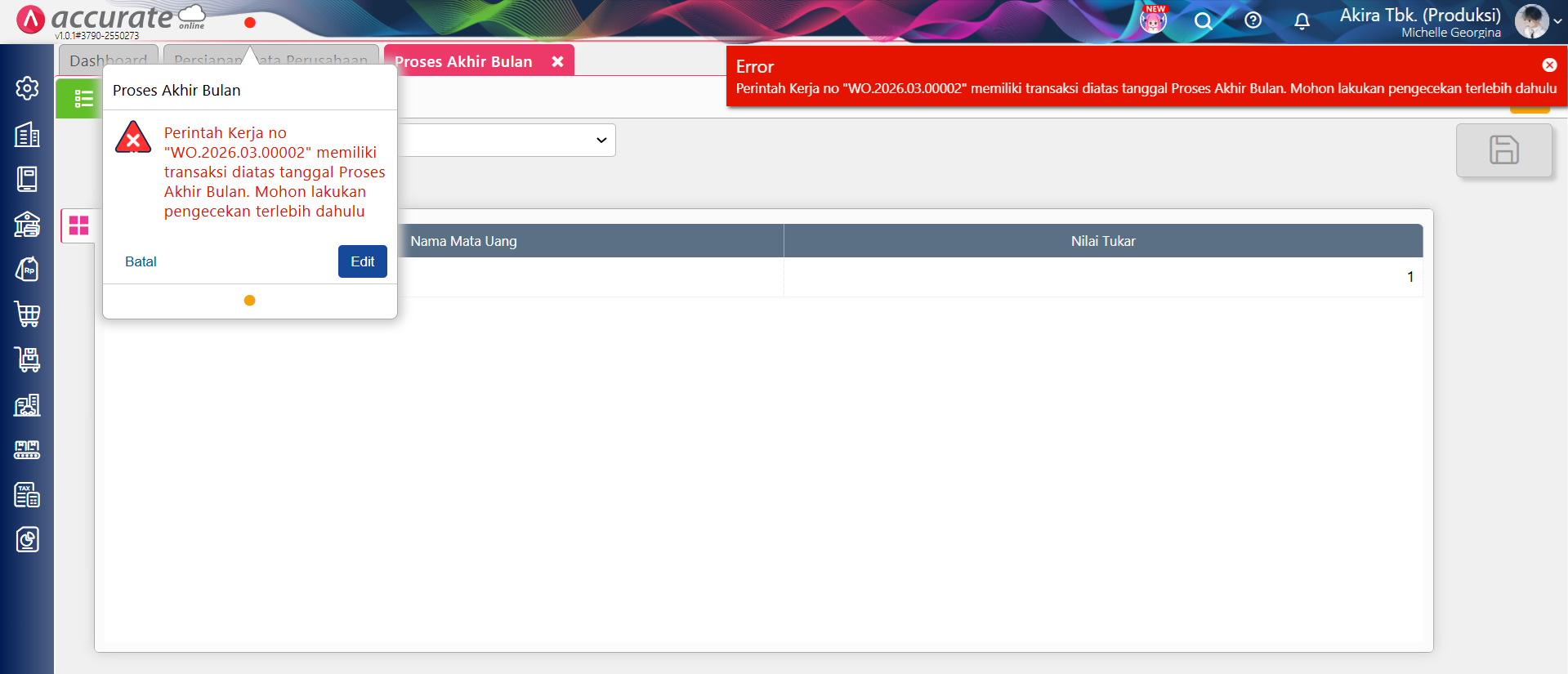Open the Reports pie chart icon

27,539
